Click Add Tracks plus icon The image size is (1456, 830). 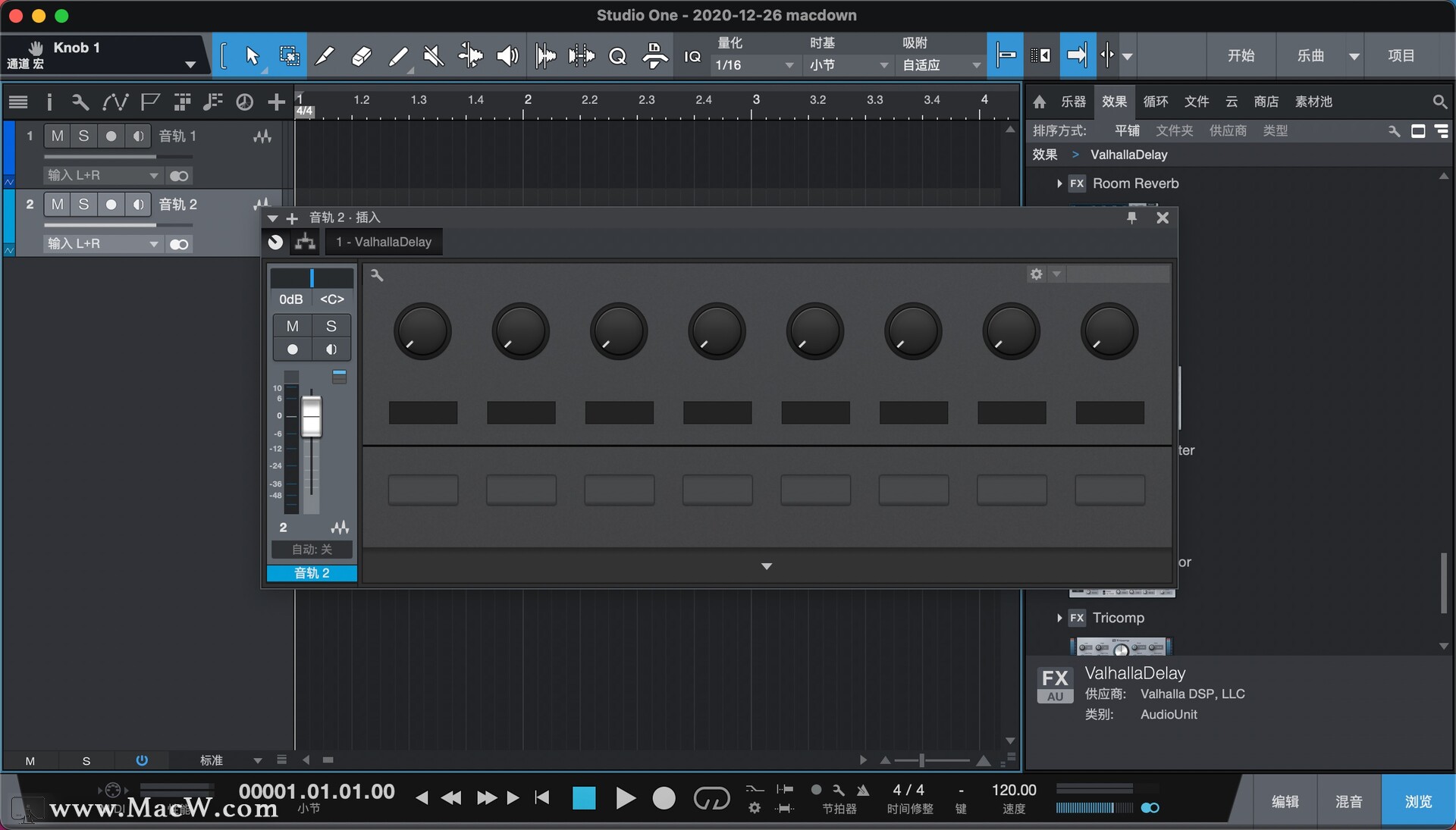(x=277, y=102)
